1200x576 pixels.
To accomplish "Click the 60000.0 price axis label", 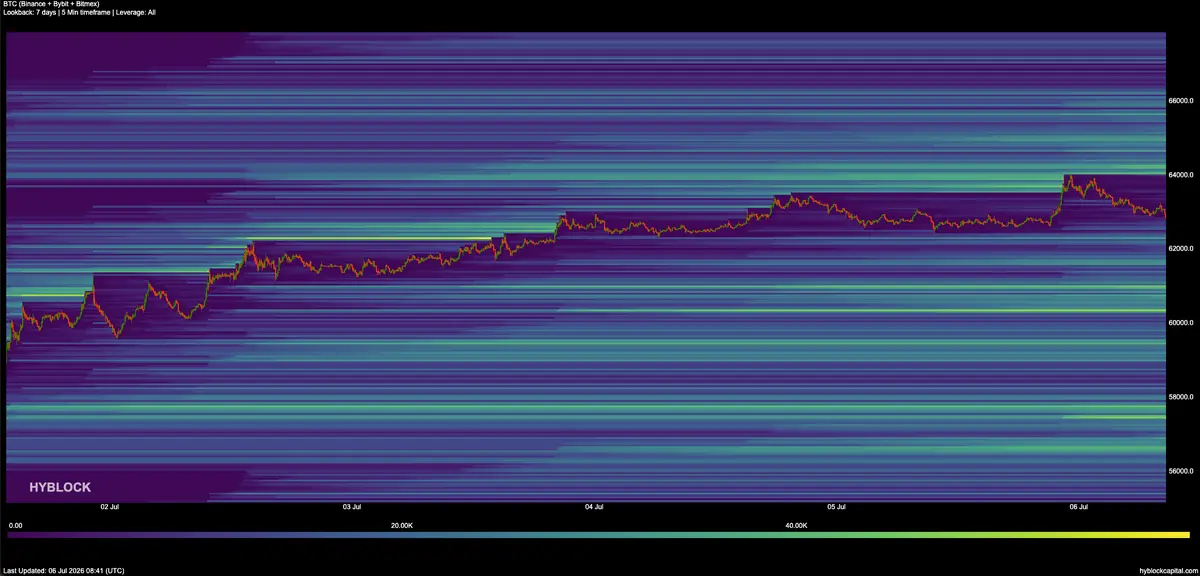I will click(x=1181, y=323).
